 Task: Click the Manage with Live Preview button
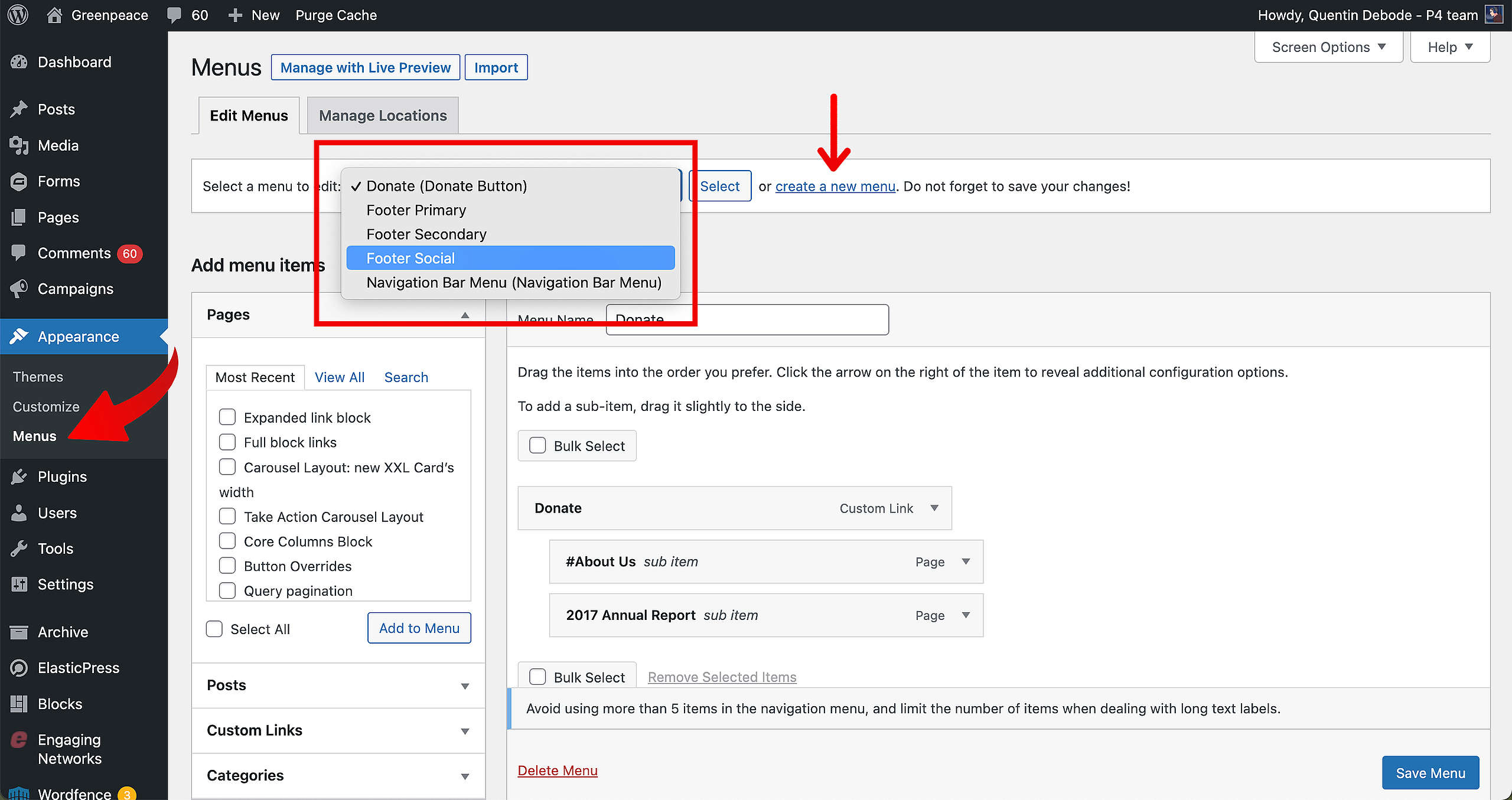[x=366, y=67]
